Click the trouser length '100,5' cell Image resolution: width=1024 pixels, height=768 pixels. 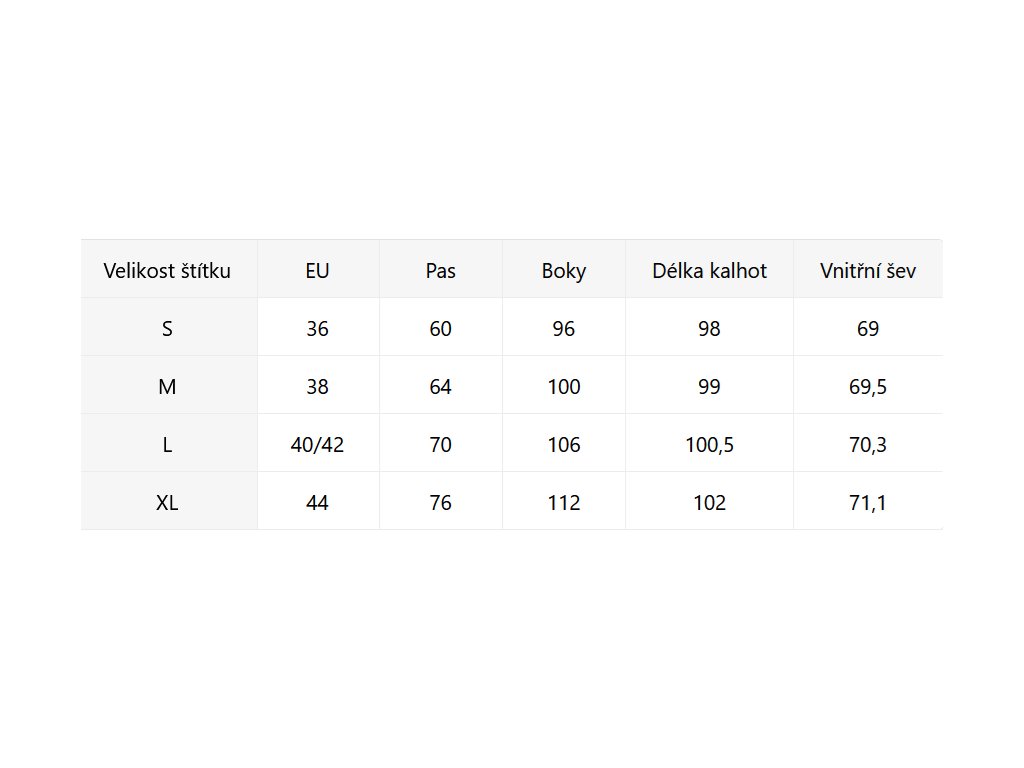709,444
